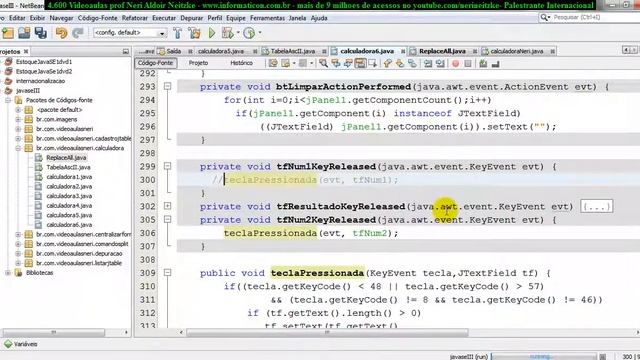Image resolution: width=640 pixels, height=360 pixels.
Task: Collapse the tfNum2KeyReleased method fold
Action: coord(167,219)
